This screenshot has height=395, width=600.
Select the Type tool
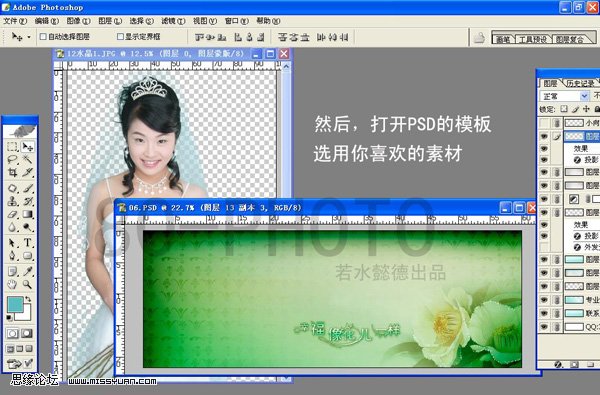tap(27, 243)
